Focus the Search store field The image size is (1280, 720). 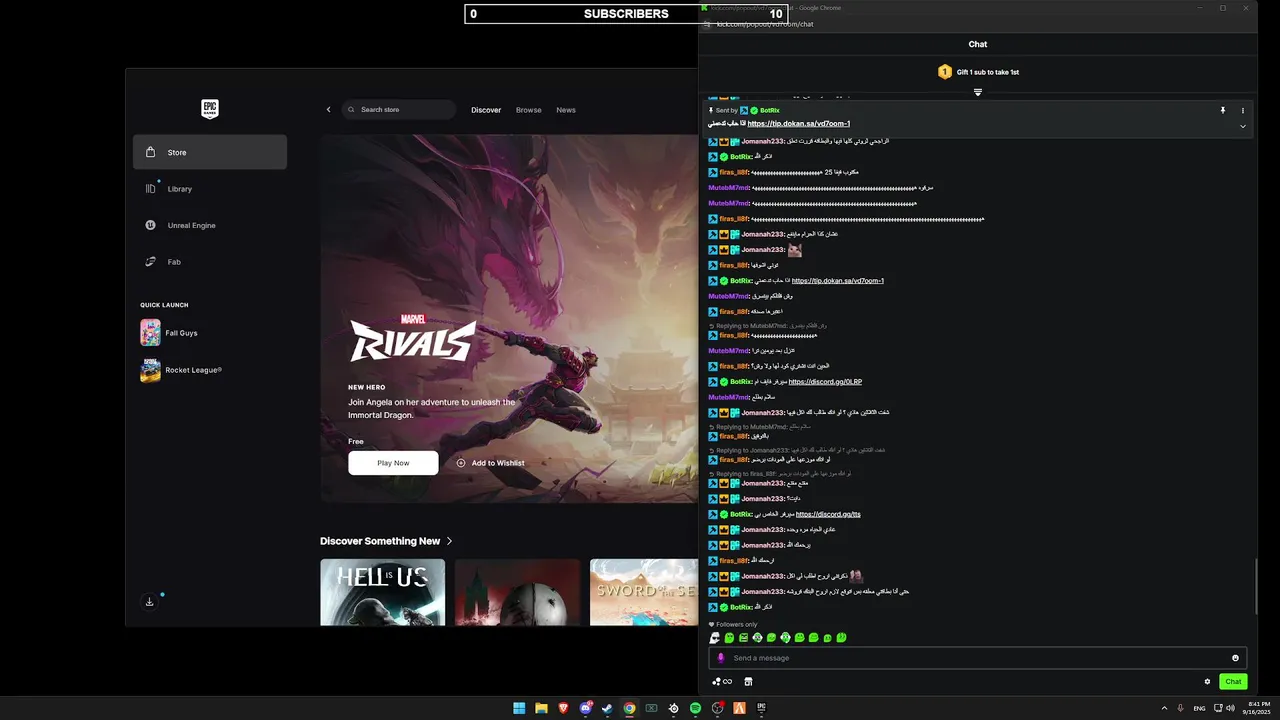pos(398,110)
